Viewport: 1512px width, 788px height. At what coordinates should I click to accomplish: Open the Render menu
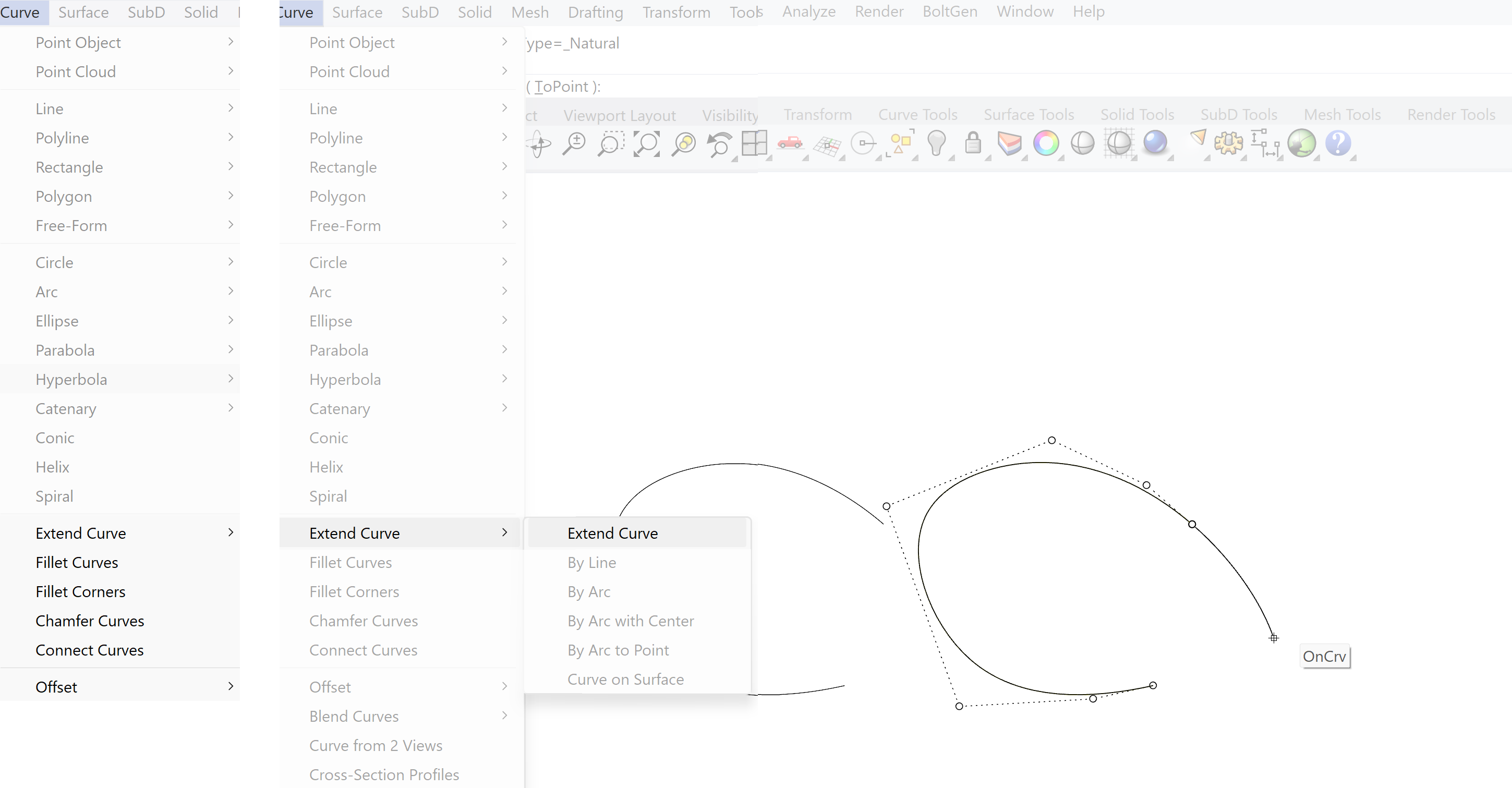[879, 12]
